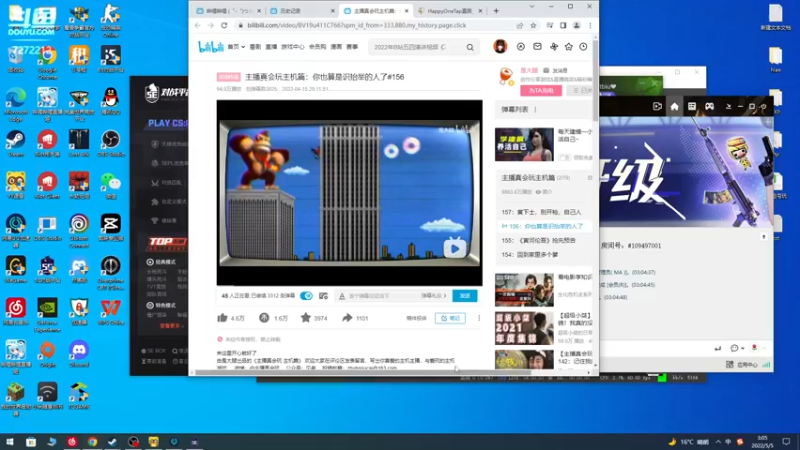
Task: Open OBS Studio desktop shortcut
Action: click(110, 142)
